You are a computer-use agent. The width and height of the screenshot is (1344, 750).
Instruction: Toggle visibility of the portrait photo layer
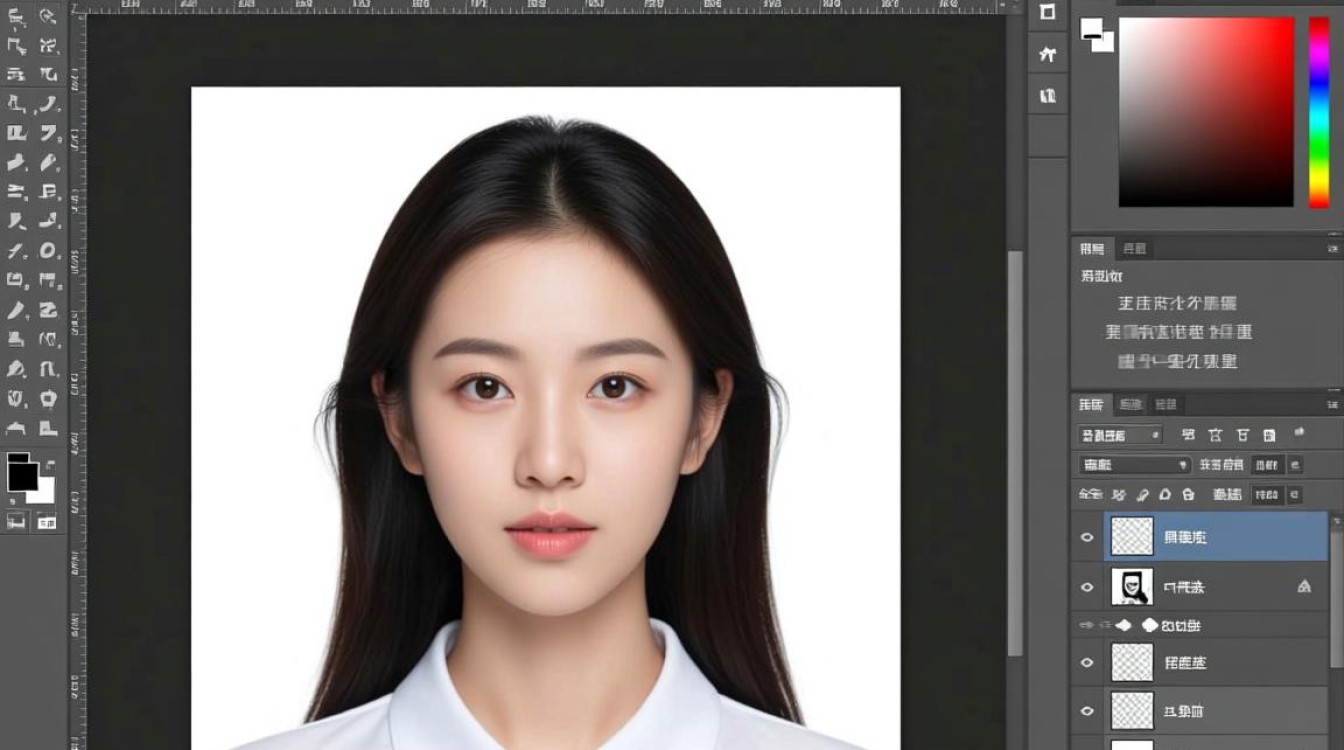1087,587
